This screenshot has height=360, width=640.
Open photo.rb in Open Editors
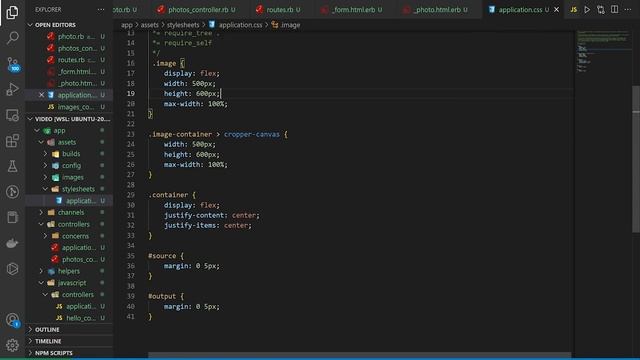(69, 36)
